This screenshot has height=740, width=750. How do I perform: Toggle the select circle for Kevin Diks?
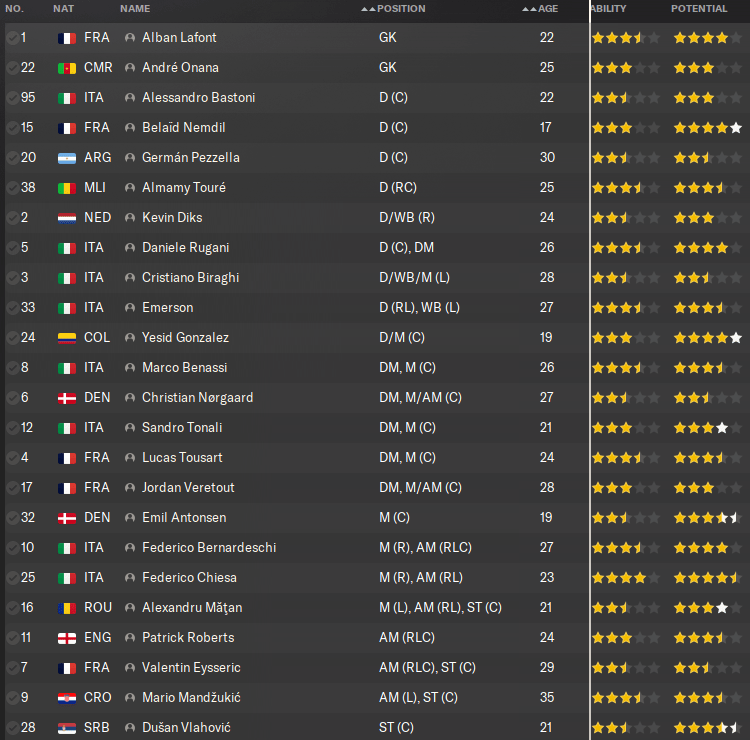[12, 218]
